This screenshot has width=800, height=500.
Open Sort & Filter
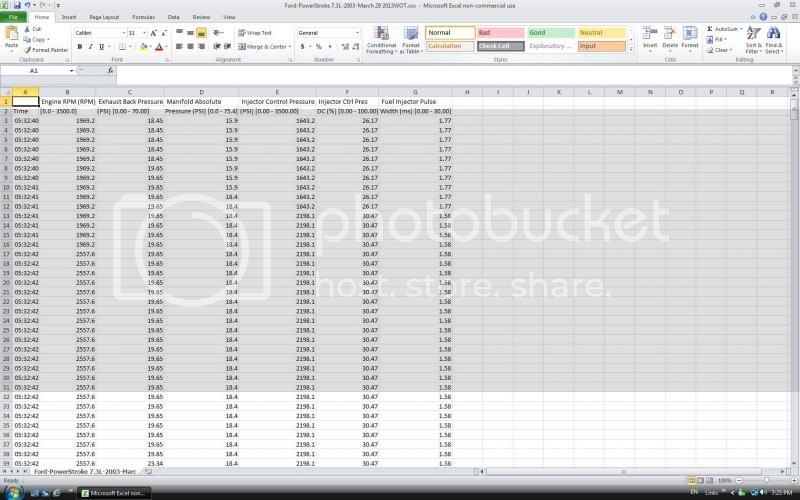[x=753, y=40]
